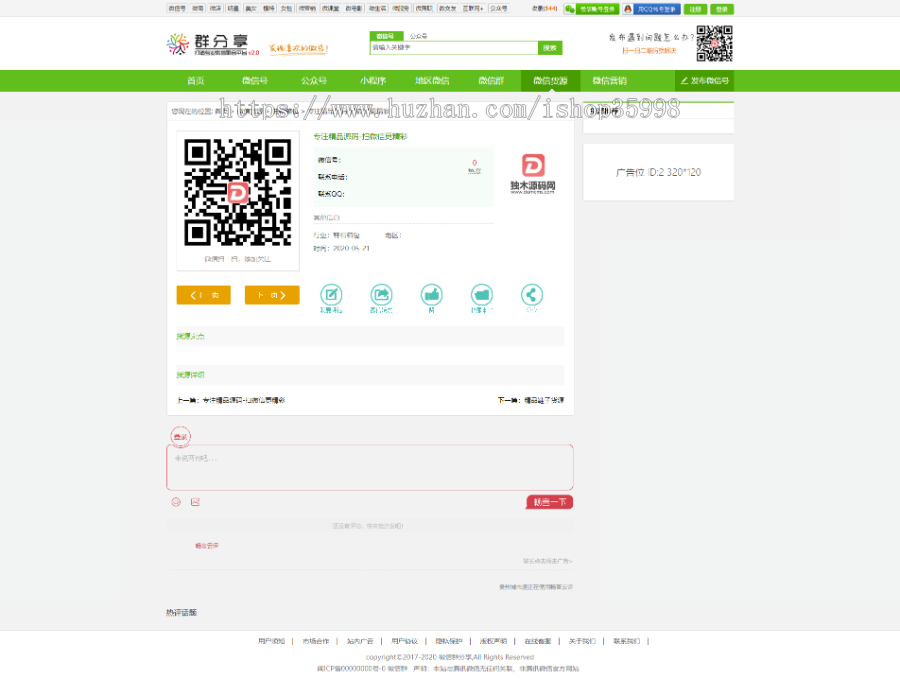Open the 微信营销 category menu
Screen dimensions: 900x679
click(612, 81)
